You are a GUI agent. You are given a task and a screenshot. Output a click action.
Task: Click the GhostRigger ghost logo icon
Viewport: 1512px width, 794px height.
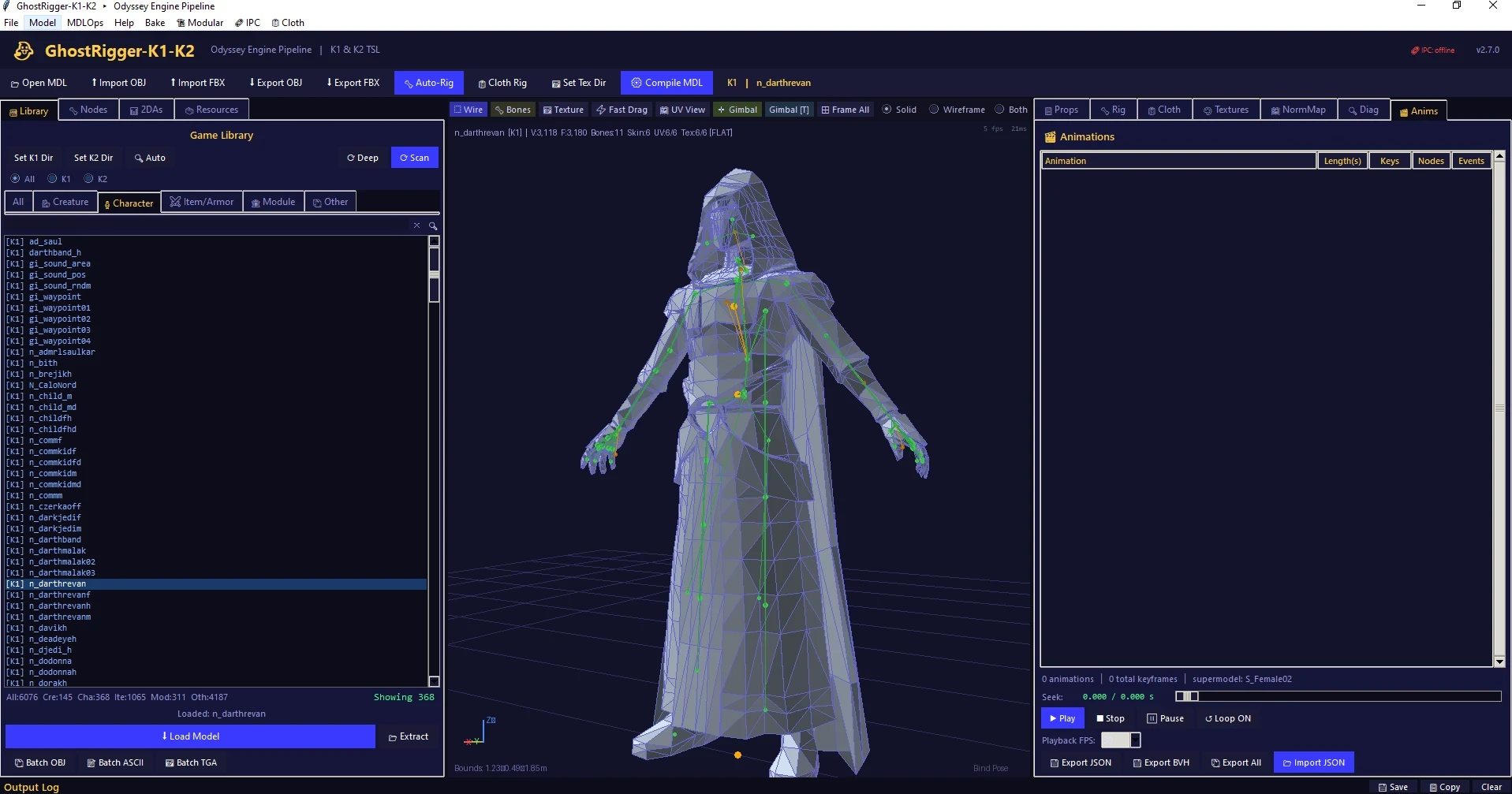[x=24, y=51]
